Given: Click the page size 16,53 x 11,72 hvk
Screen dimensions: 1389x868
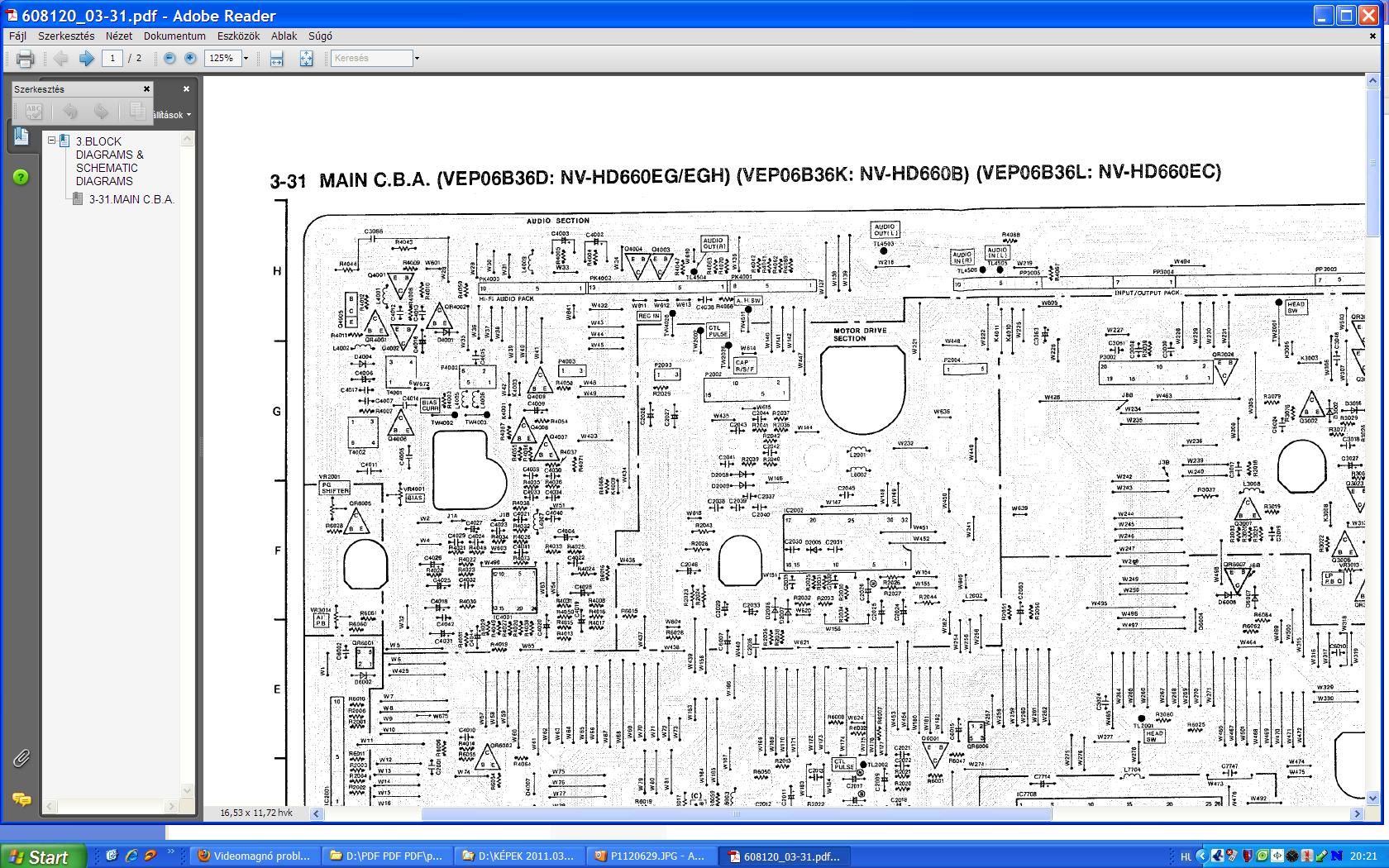Looking at the screenshot, I should [x=256, y=813].
